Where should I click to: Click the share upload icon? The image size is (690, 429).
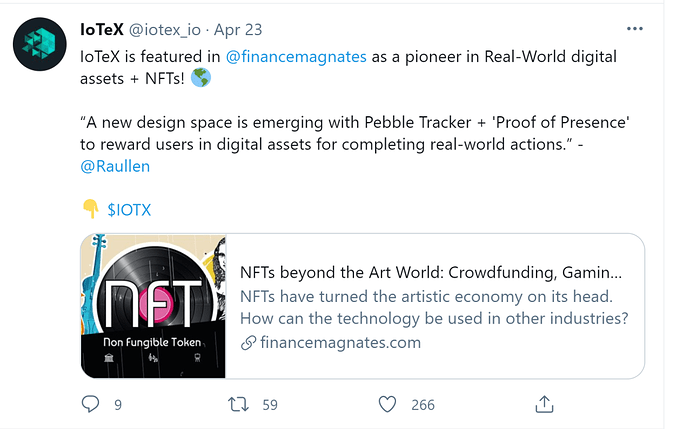click(544, 404)
